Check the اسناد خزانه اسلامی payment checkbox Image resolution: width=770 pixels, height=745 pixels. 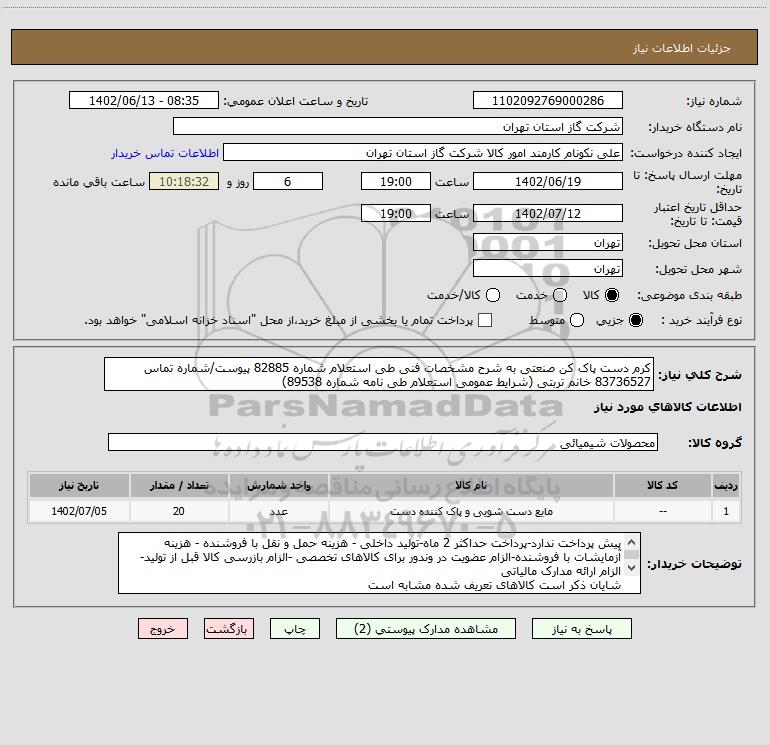[485, 320]
